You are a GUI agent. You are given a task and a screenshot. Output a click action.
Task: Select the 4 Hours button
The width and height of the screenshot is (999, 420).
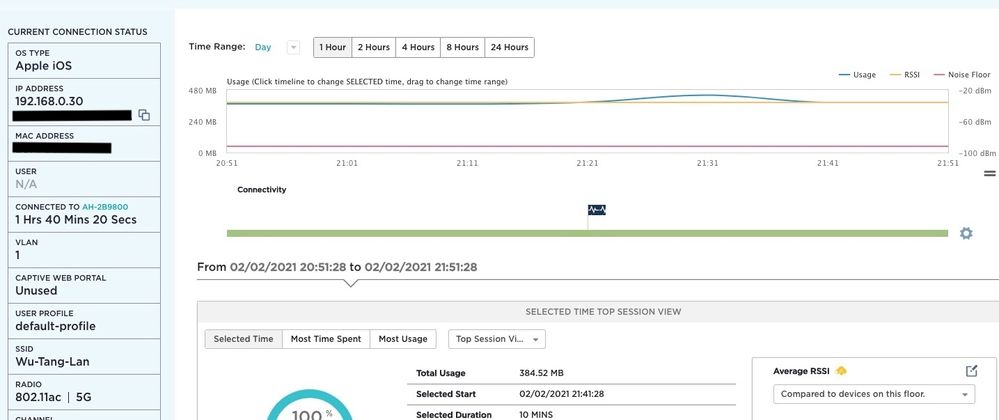pos(418,47)
